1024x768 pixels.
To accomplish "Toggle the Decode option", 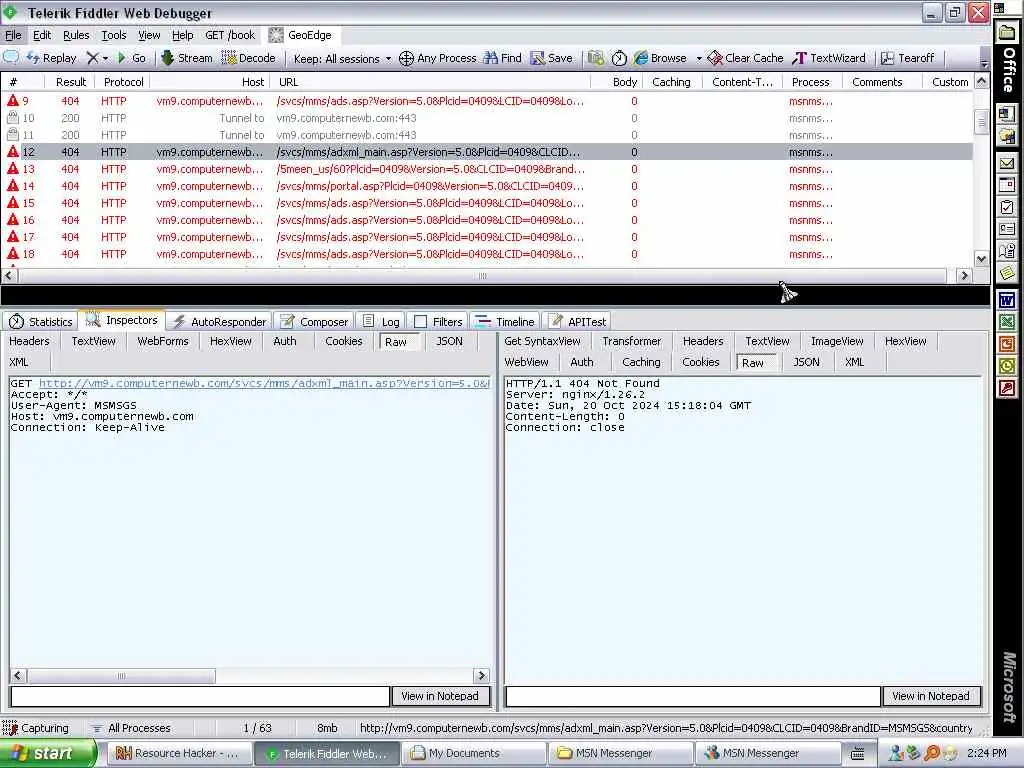I will (249, 58).
